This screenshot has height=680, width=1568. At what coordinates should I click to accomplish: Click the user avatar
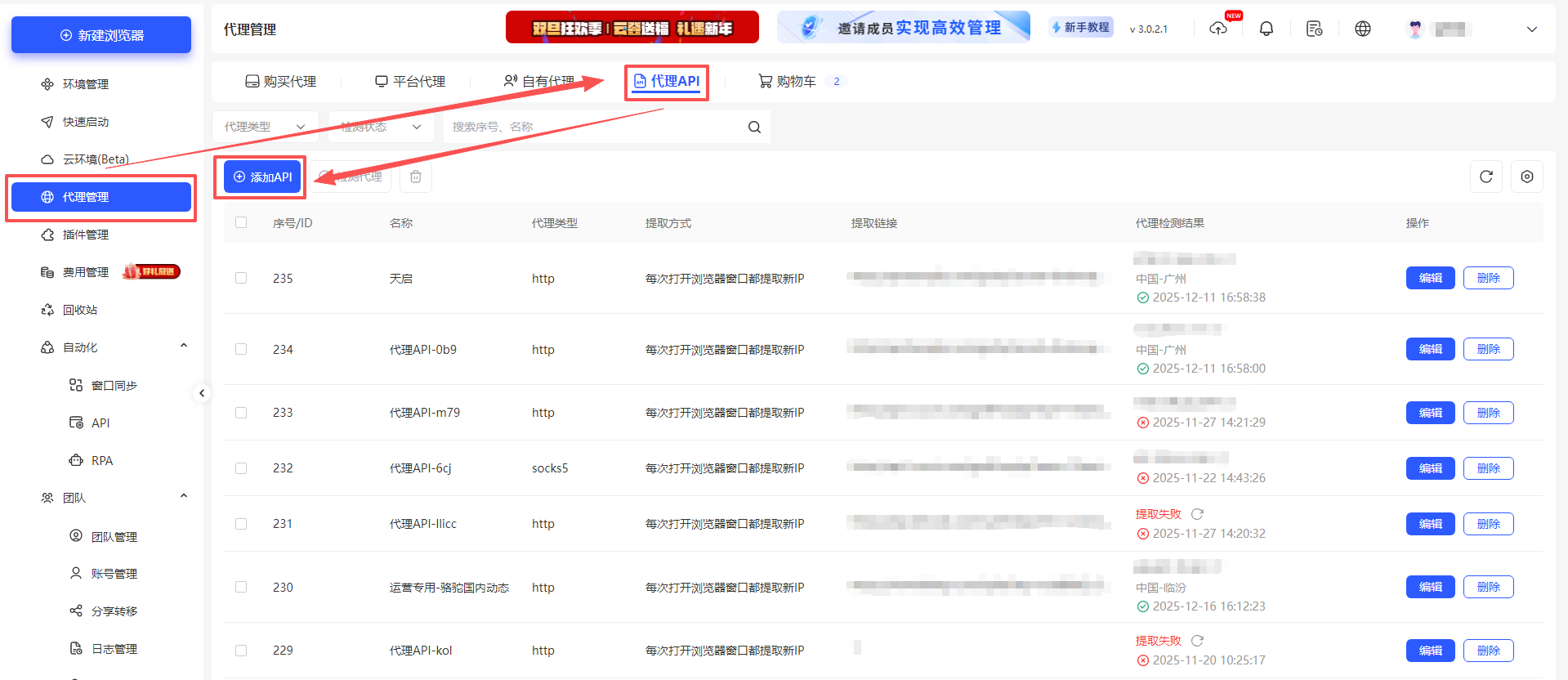click(1416, 29)
